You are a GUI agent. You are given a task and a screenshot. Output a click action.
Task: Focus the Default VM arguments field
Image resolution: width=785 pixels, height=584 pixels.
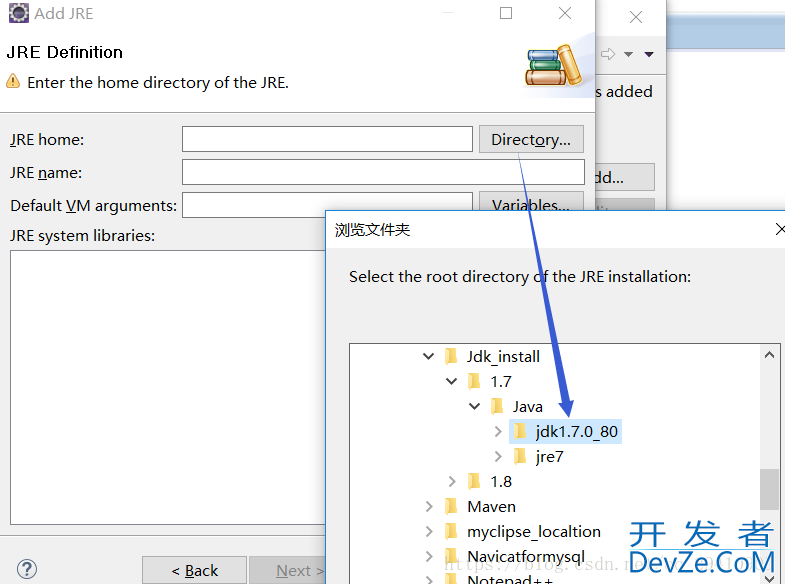327,205
